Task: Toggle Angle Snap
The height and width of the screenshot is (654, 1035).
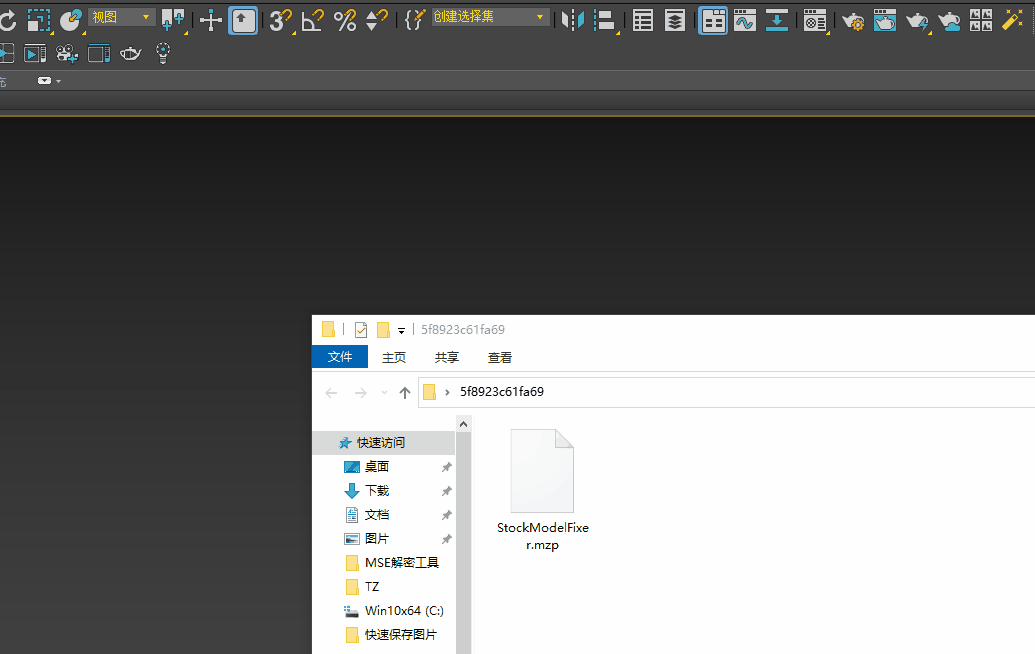Action: pos(312,20)
